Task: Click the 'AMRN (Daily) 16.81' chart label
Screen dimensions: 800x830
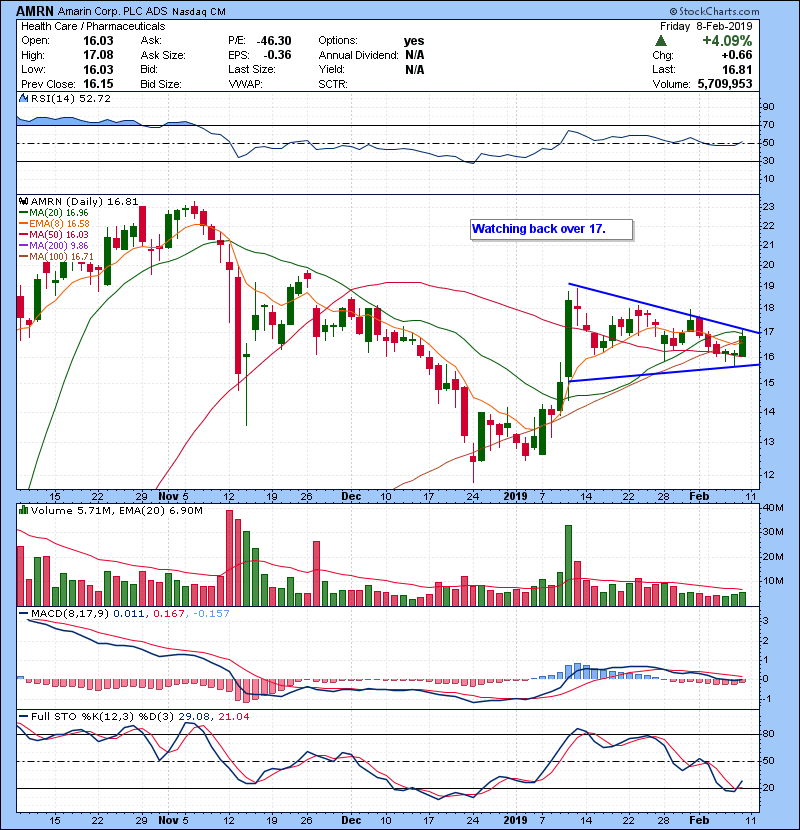Action: pos(84,202)
